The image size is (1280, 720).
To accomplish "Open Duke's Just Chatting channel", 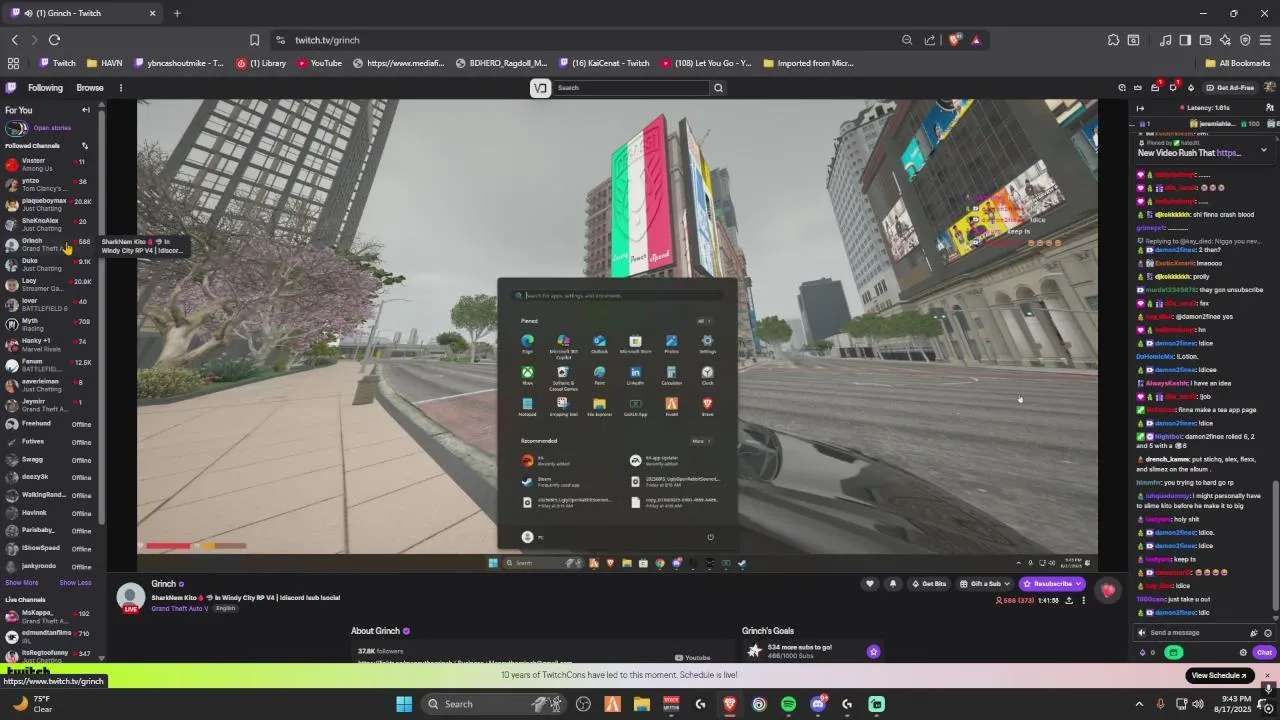I will pos(48,265).
